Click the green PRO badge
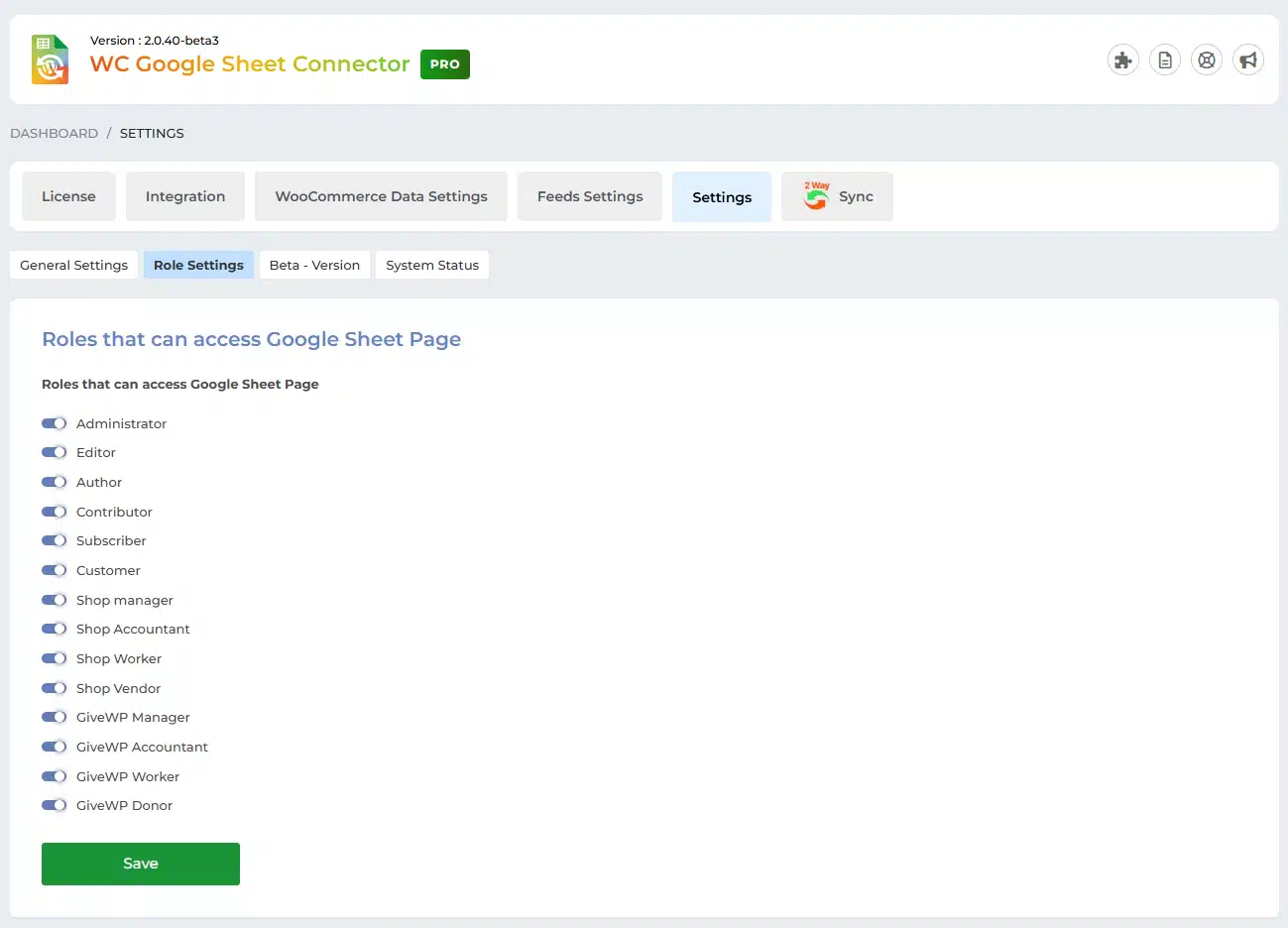 click(x=445, y=64)
